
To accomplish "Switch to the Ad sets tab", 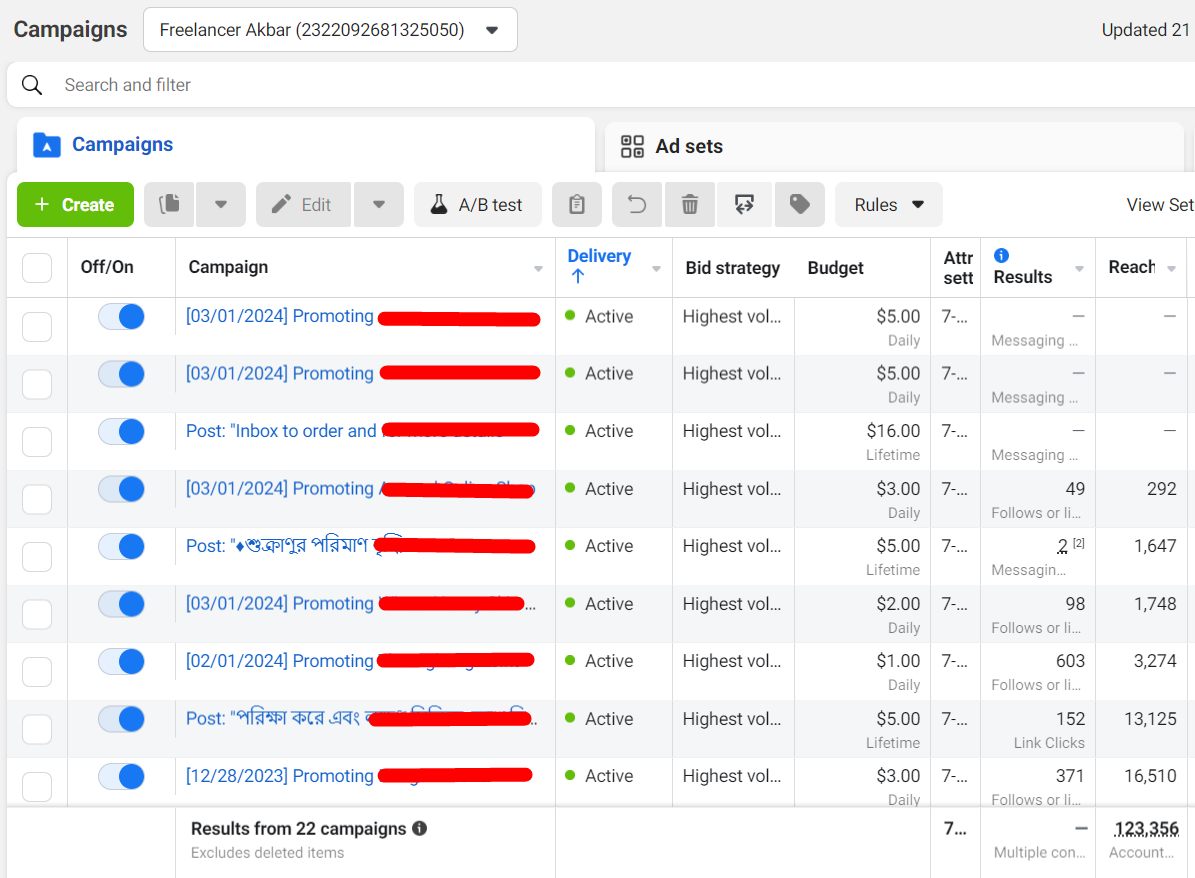I will point(688,147).
